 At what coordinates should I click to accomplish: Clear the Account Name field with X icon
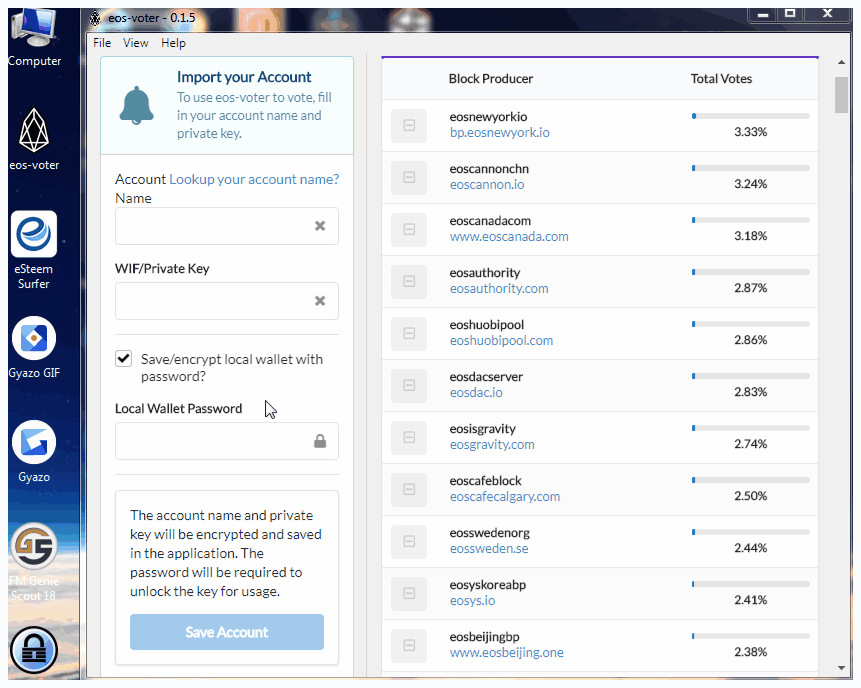click(320, 226)
